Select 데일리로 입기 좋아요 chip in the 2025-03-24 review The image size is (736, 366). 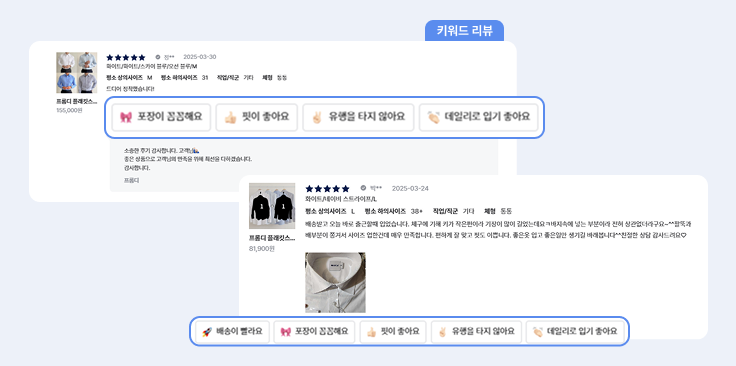575,332
